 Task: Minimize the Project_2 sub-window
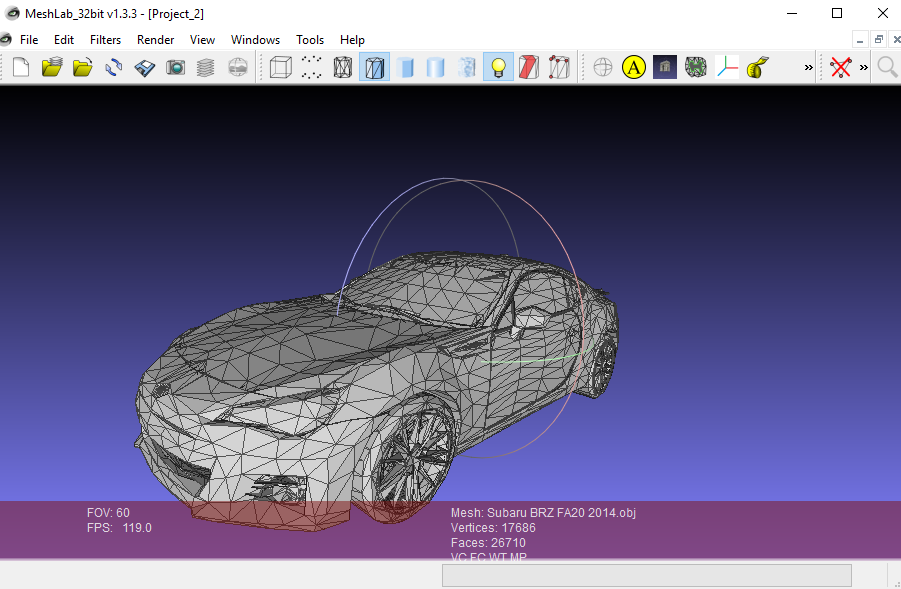click(x=860, y=40)
